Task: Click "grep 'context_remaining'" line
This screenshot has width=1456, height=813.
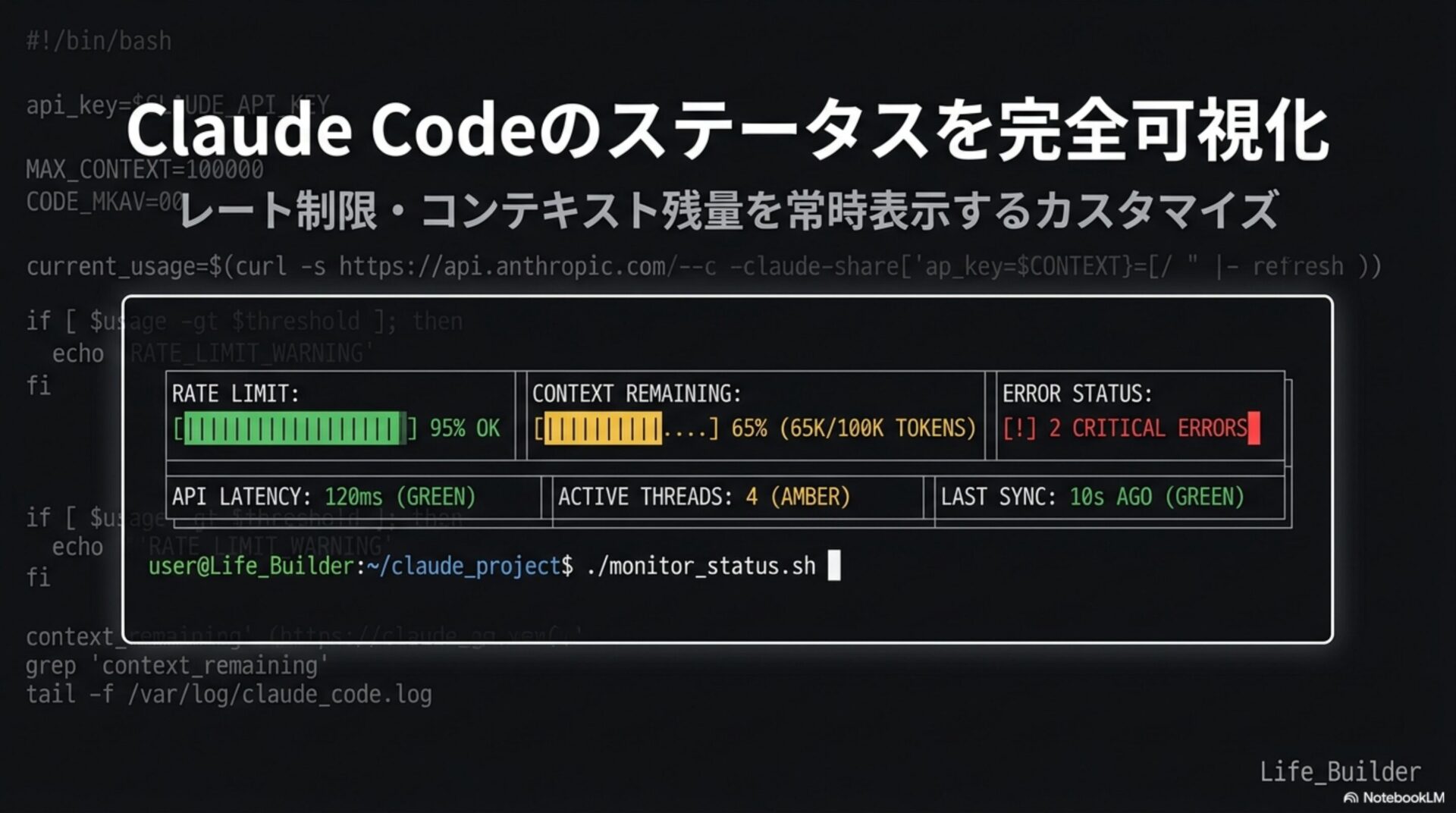Action: [177, 666]
